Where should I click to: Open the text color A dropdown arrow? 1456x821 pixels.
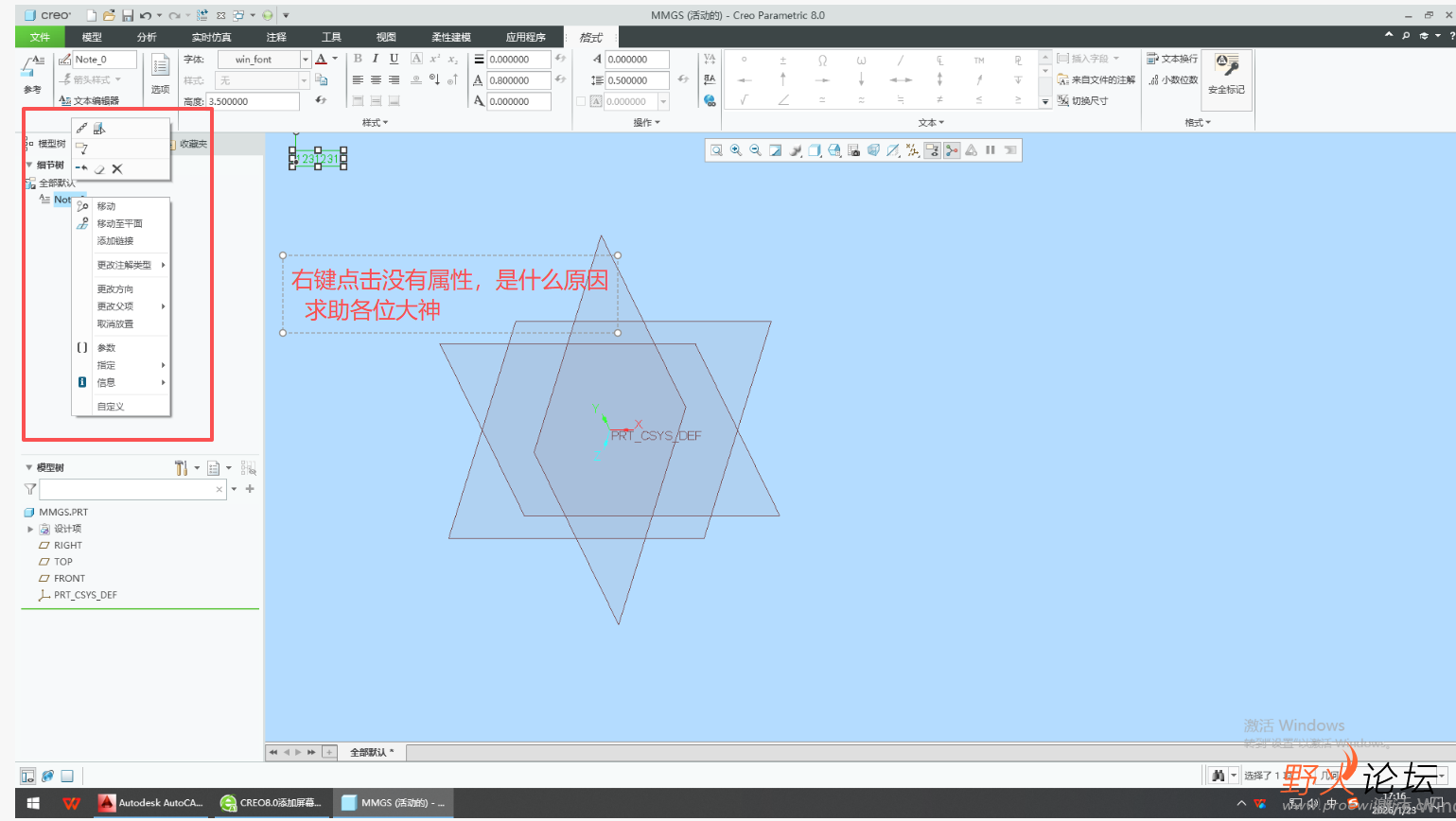335,59
